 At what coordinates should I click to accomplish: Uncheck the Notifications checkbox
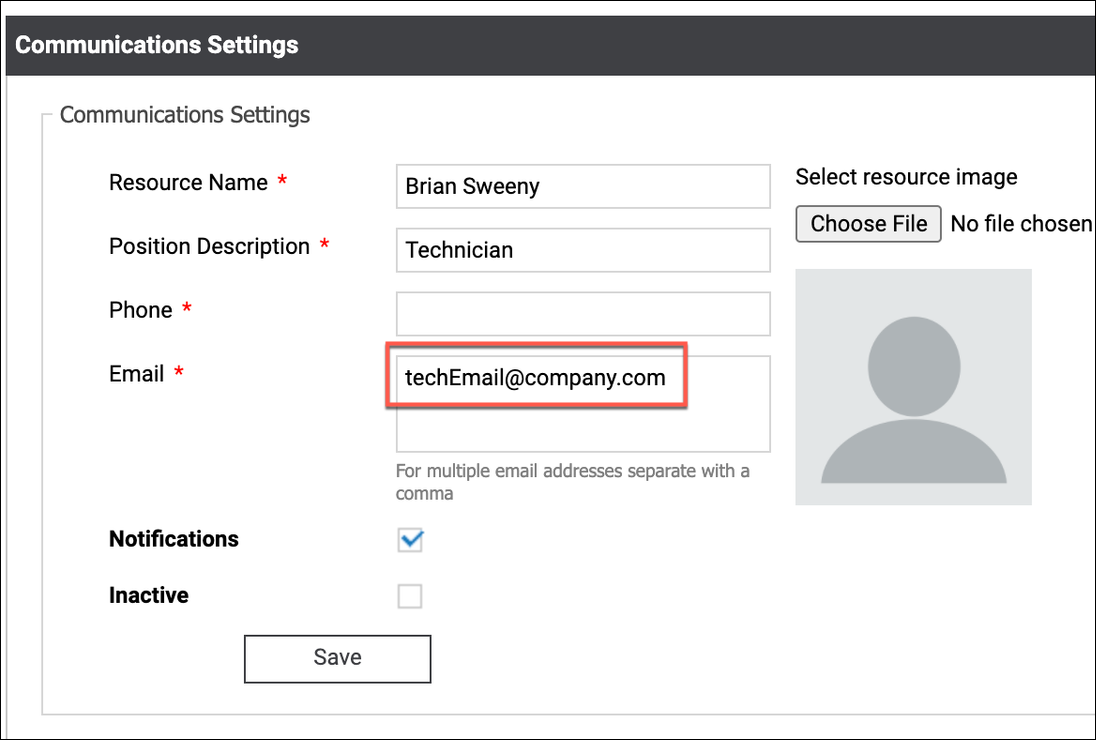[x=410, y=540]
